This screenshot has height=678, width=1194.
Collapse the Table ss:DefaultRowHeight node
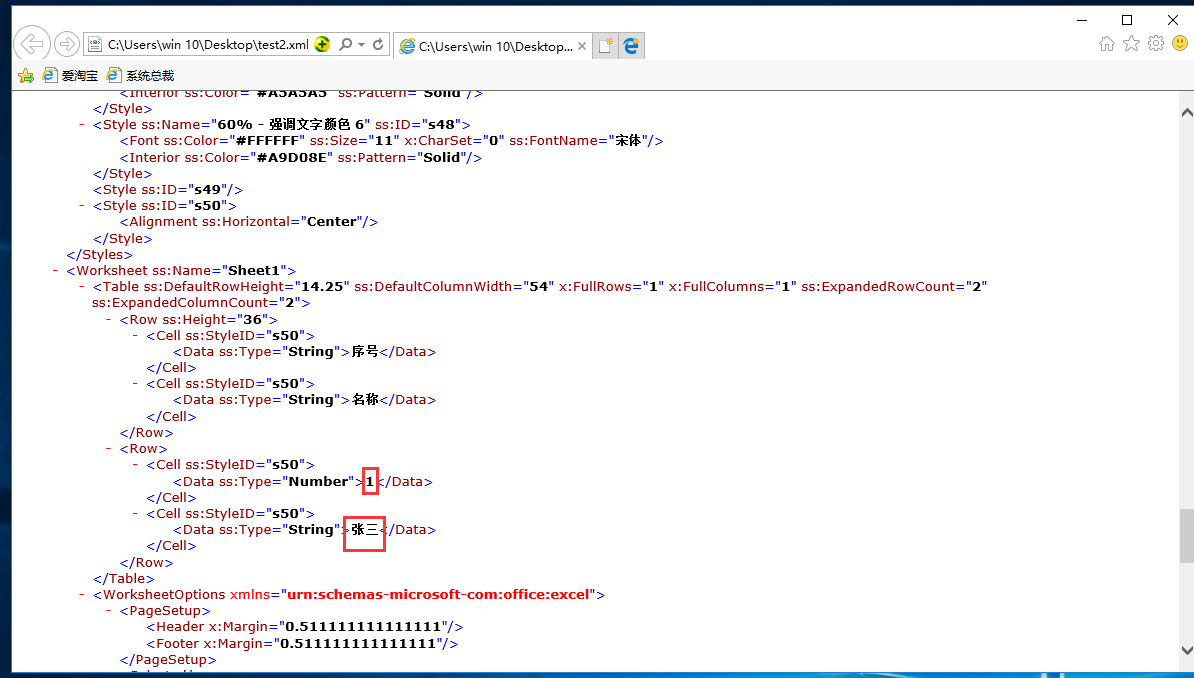tap(81, 286)
